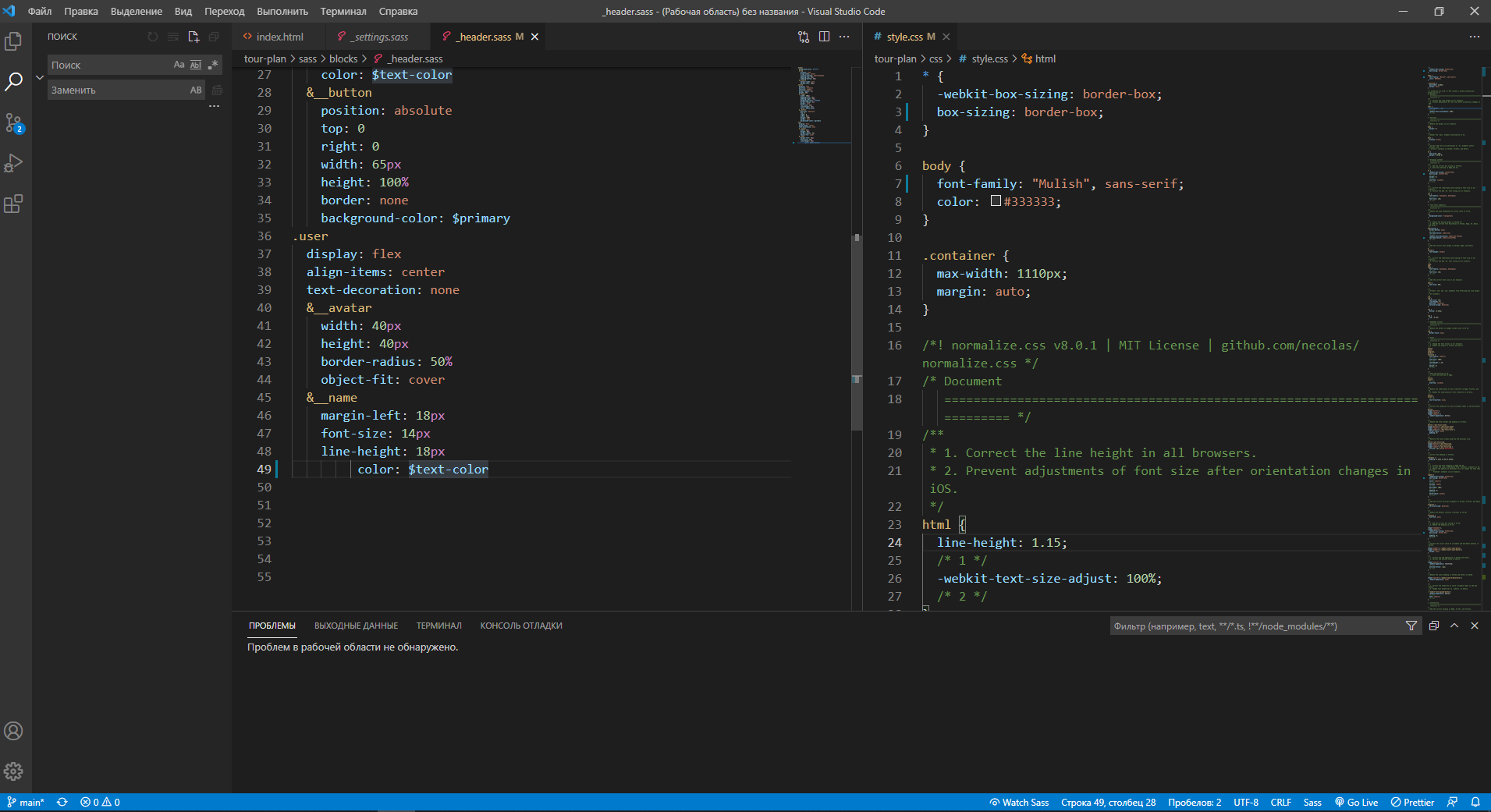Toggle Match Whole Word in search field
Viewport: 1491px width, 812px height.
196,65
